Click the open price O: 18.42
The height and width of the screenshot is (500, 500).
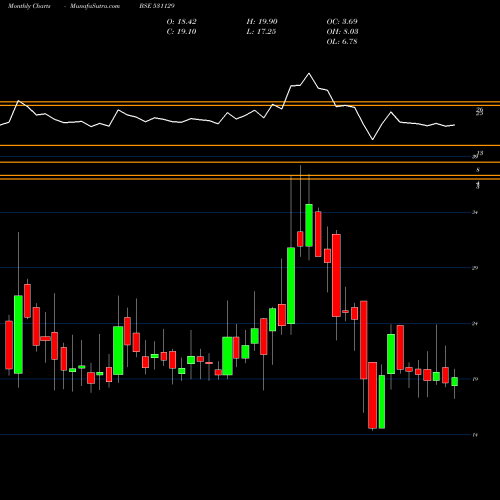[181, 22]
